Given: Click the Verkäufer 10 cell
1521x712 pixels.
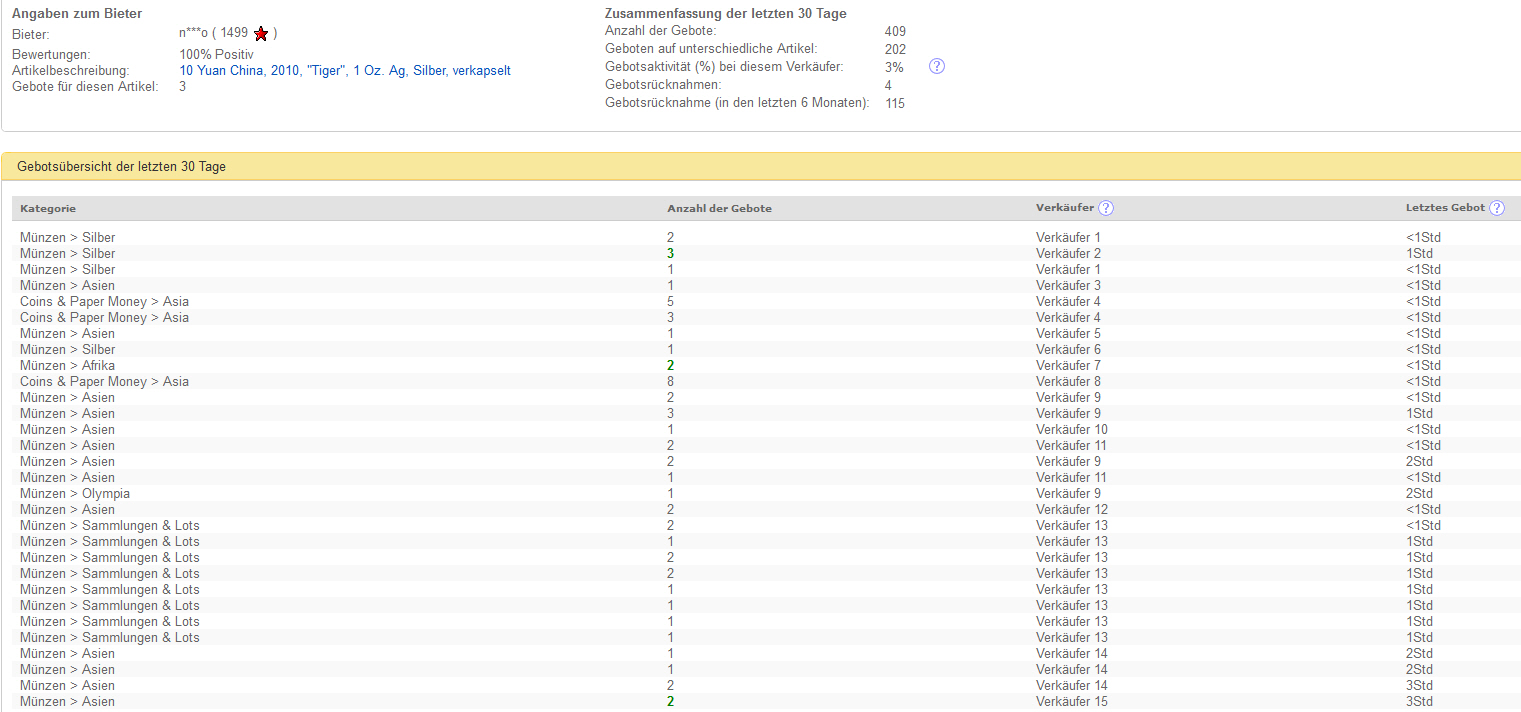Looking at the screenshot, I should coord(1071,430).
